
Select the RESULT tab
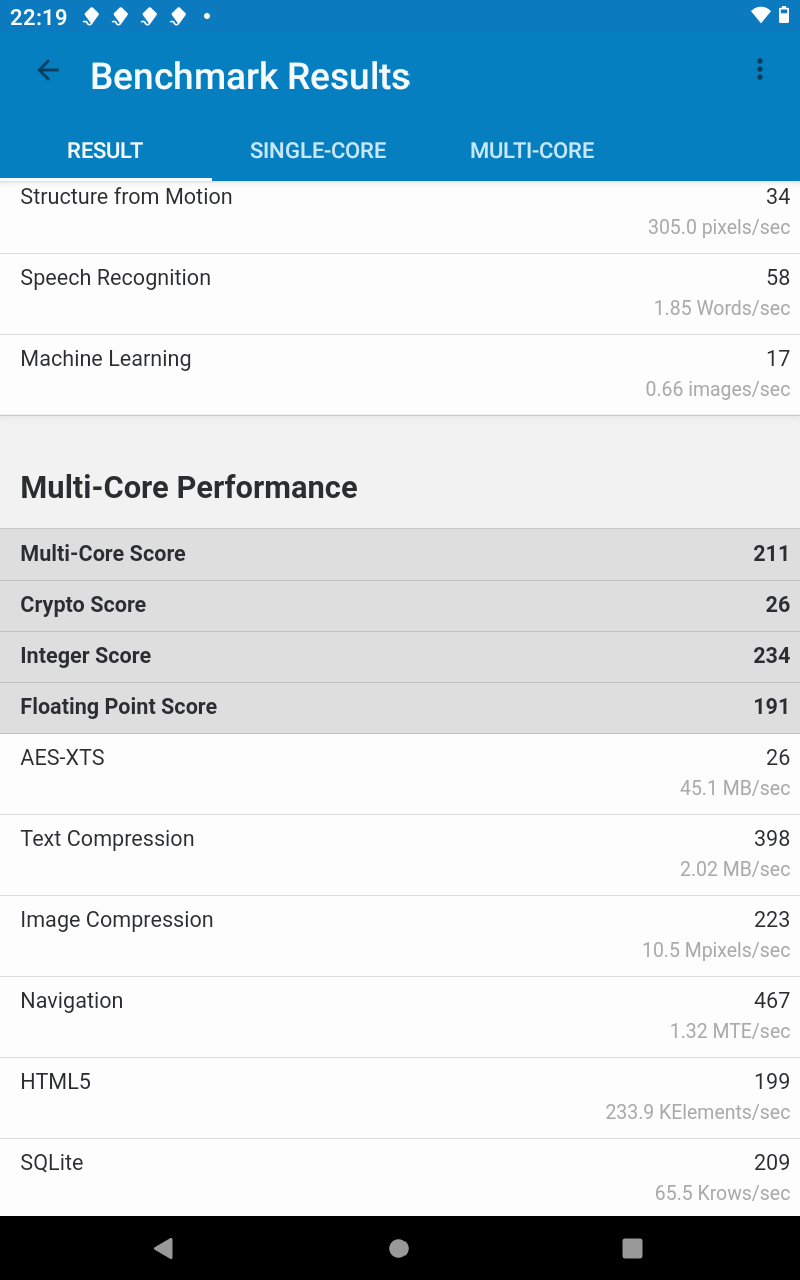tap(105, 151)
